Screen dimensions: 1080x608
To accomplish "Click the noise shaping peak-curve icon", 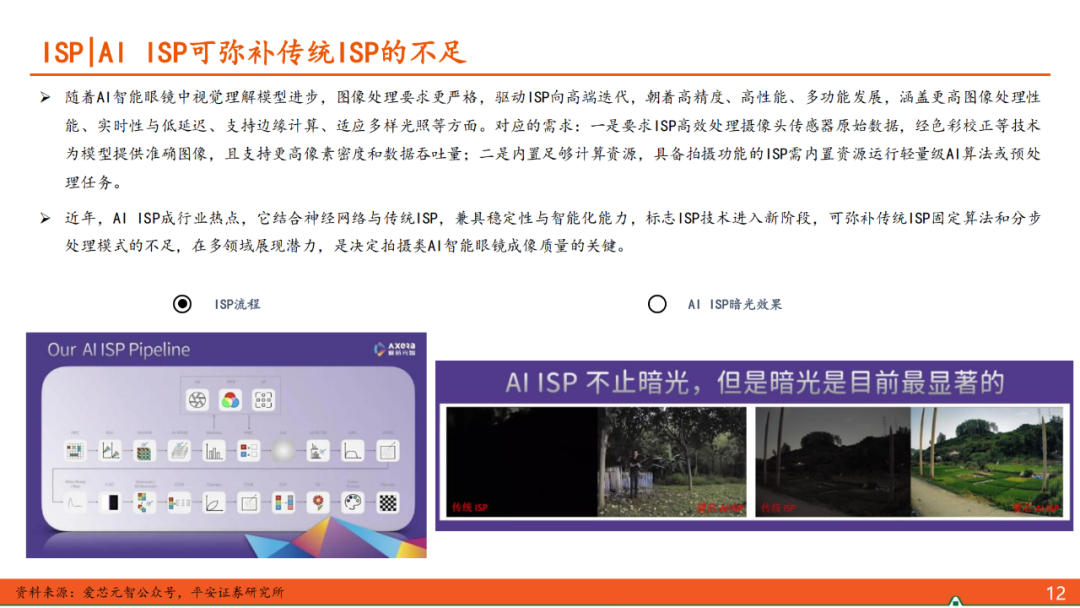I will coord(75,503).
